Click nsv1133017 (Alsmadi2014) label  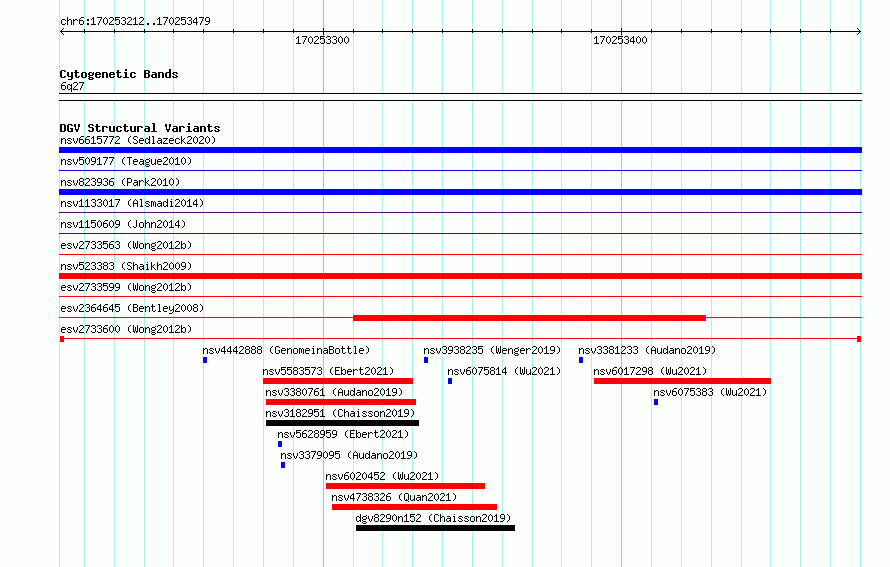point(132,203)
